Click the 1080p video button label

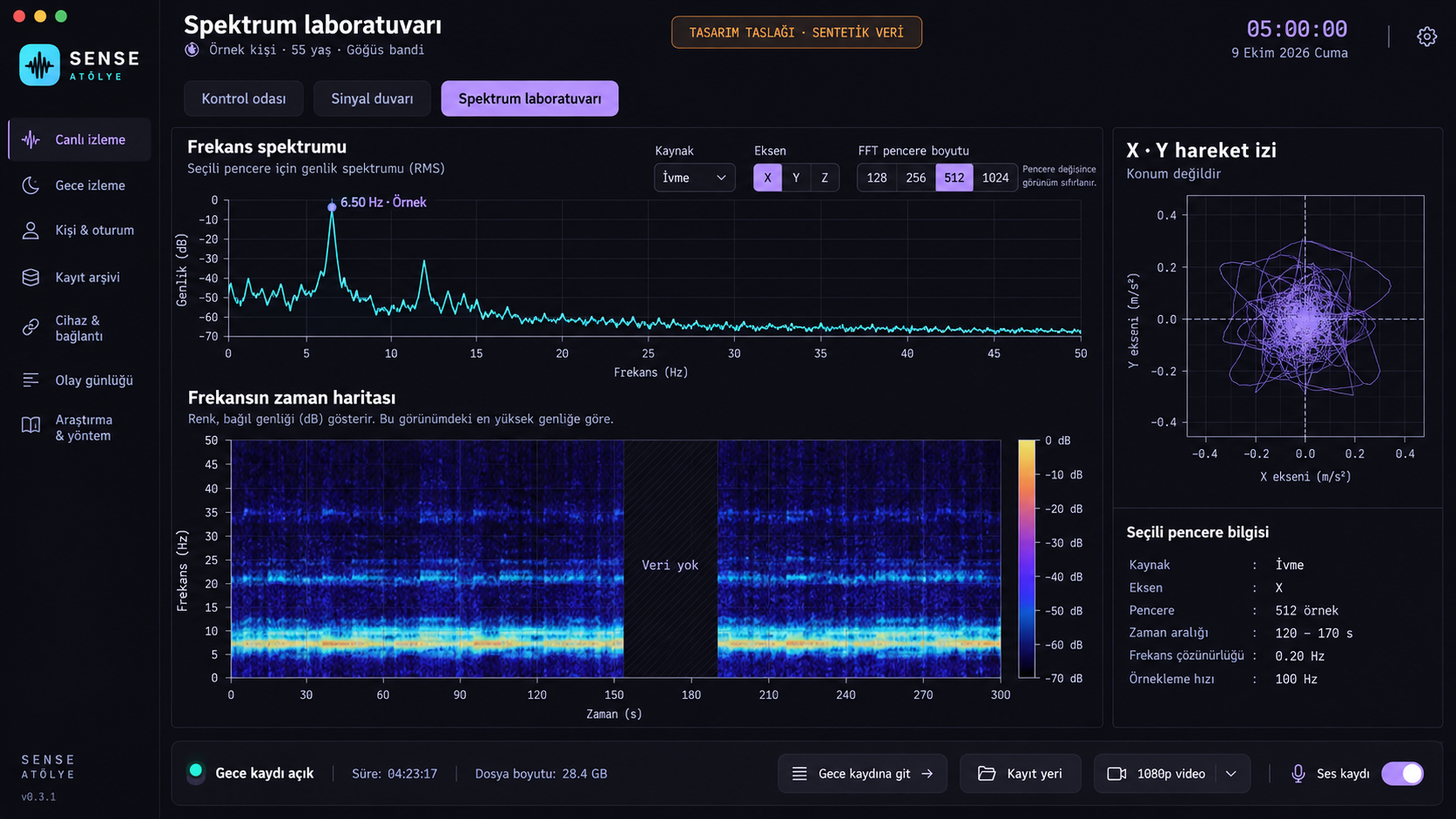[x=1171, y=774]
